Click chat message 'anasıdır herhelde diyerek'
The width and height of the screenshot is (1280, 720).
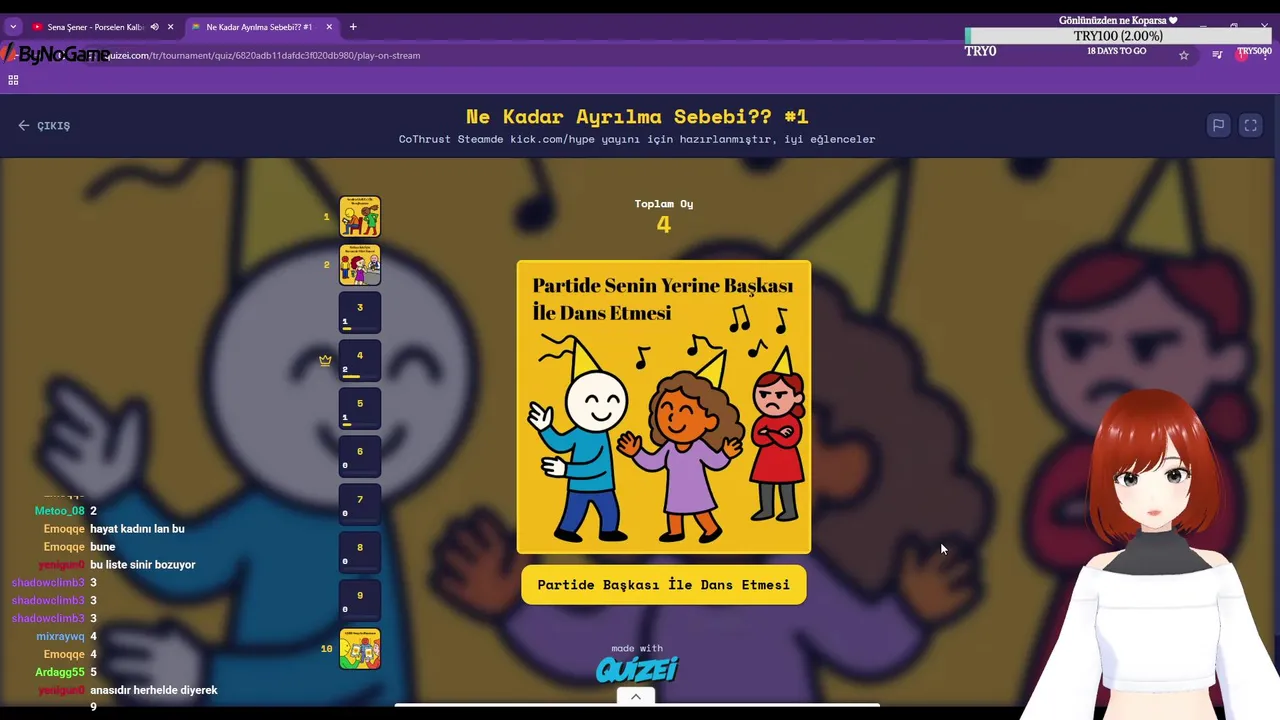(x=153, y=690)
